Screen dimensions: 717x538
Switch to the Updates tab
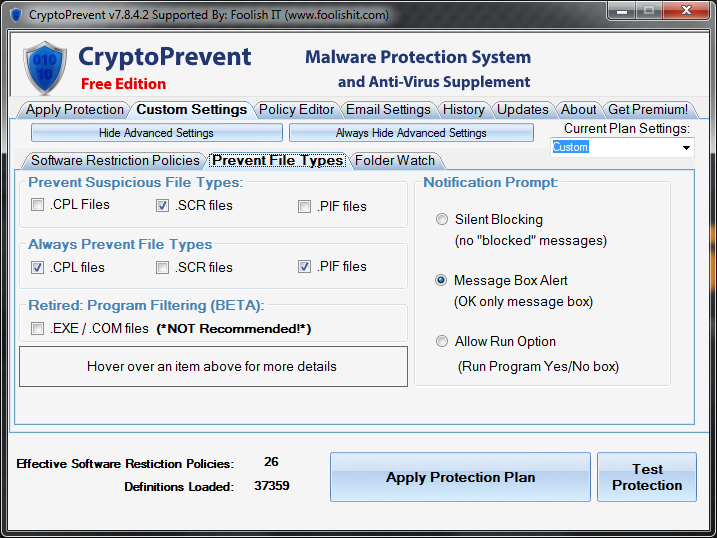coord(523,110)
